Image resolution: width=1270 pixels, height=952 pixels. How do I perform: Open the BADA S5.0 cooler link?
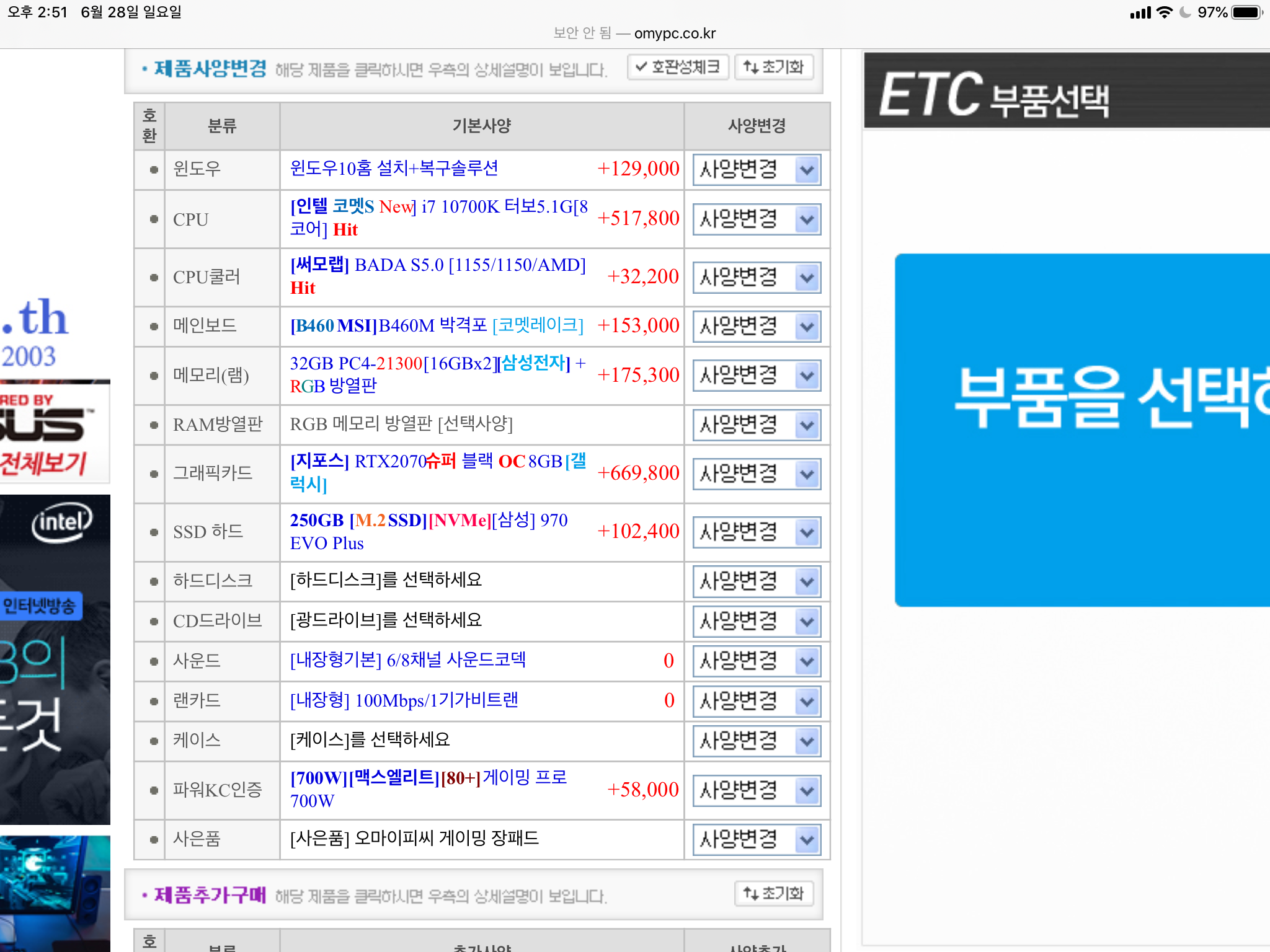point(438,276)
